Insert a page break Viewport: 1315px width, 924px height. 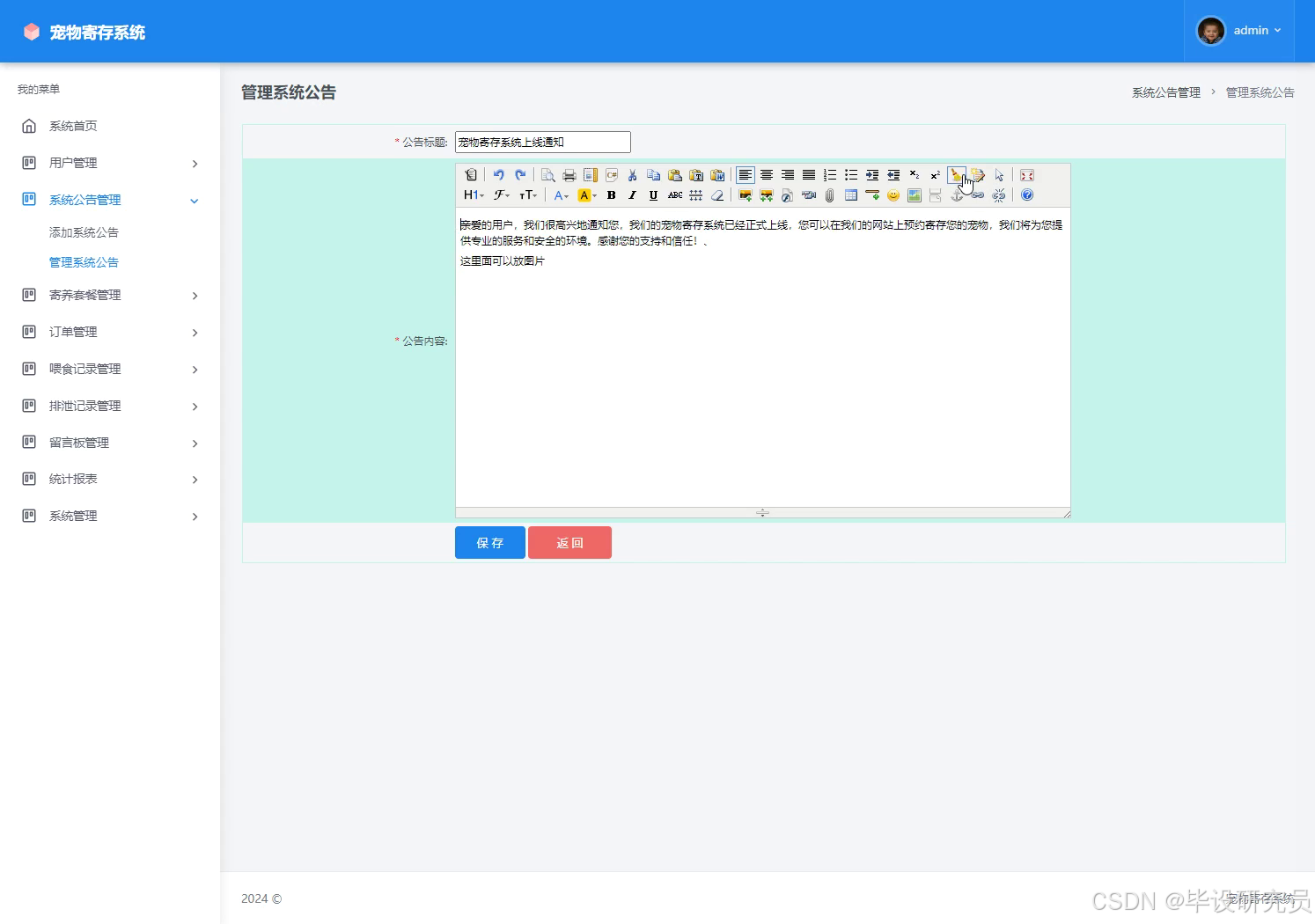[x=936, y=195]
